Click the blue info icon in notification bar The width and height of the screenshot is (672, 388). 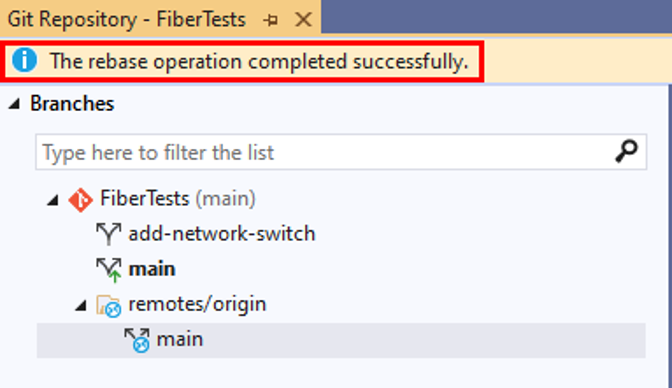pos(24,60)
